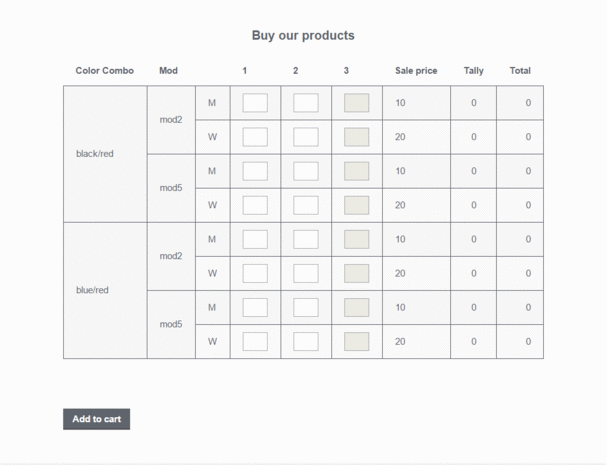Click the "Total" column header
The height and width of the screenshot is (465, 607).
(x=520, y=70)
